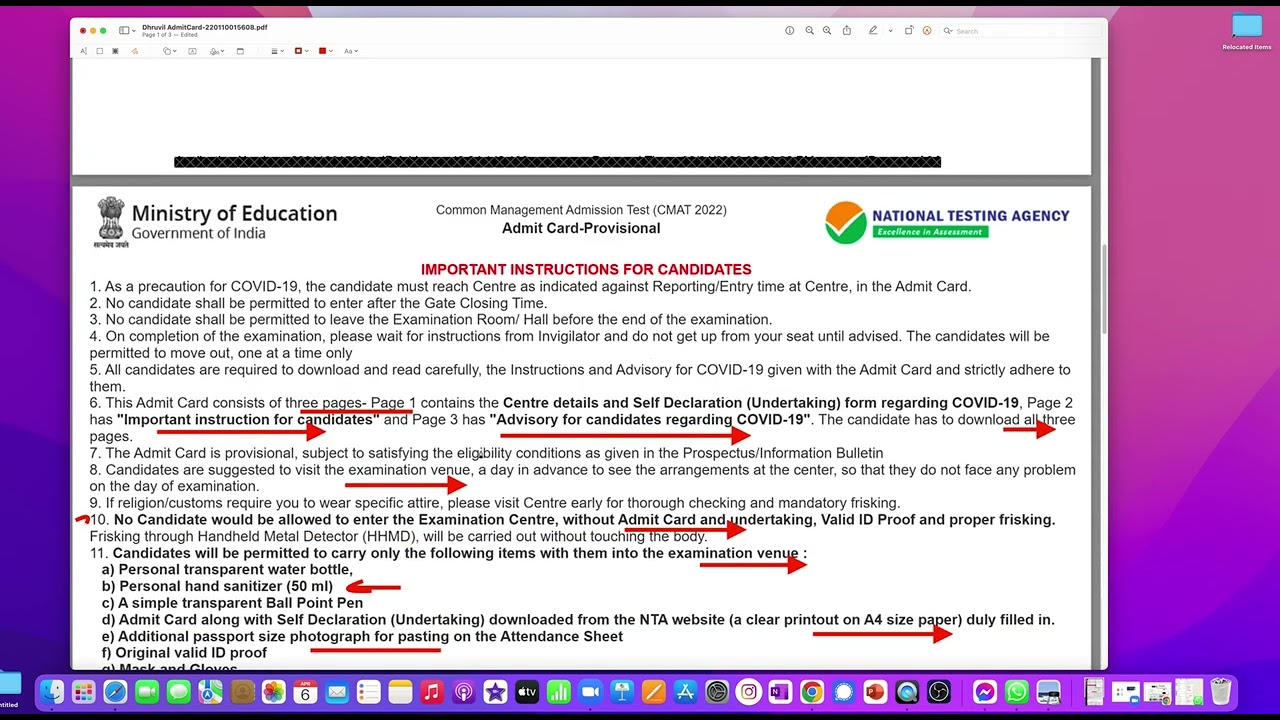Viewport: 1280px width, 720px height.
Task: Zoom out of the PDF page
Action: pyautogui.click(x=809, y=31)
